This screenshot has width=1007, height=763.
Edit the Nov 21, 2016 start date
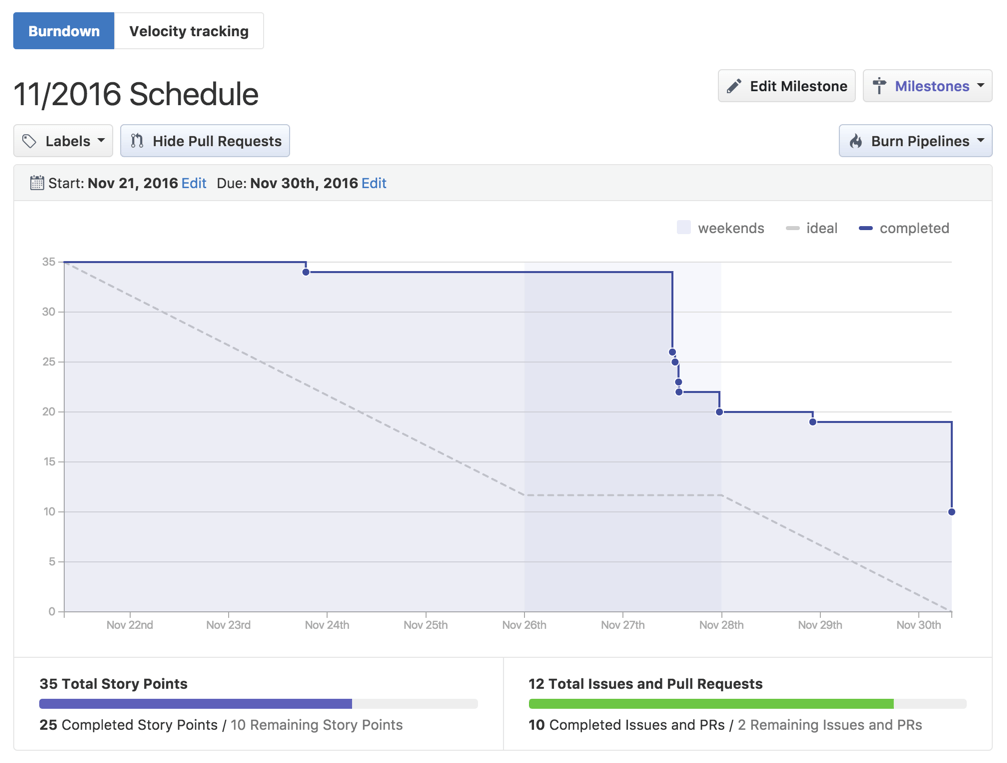194,183
